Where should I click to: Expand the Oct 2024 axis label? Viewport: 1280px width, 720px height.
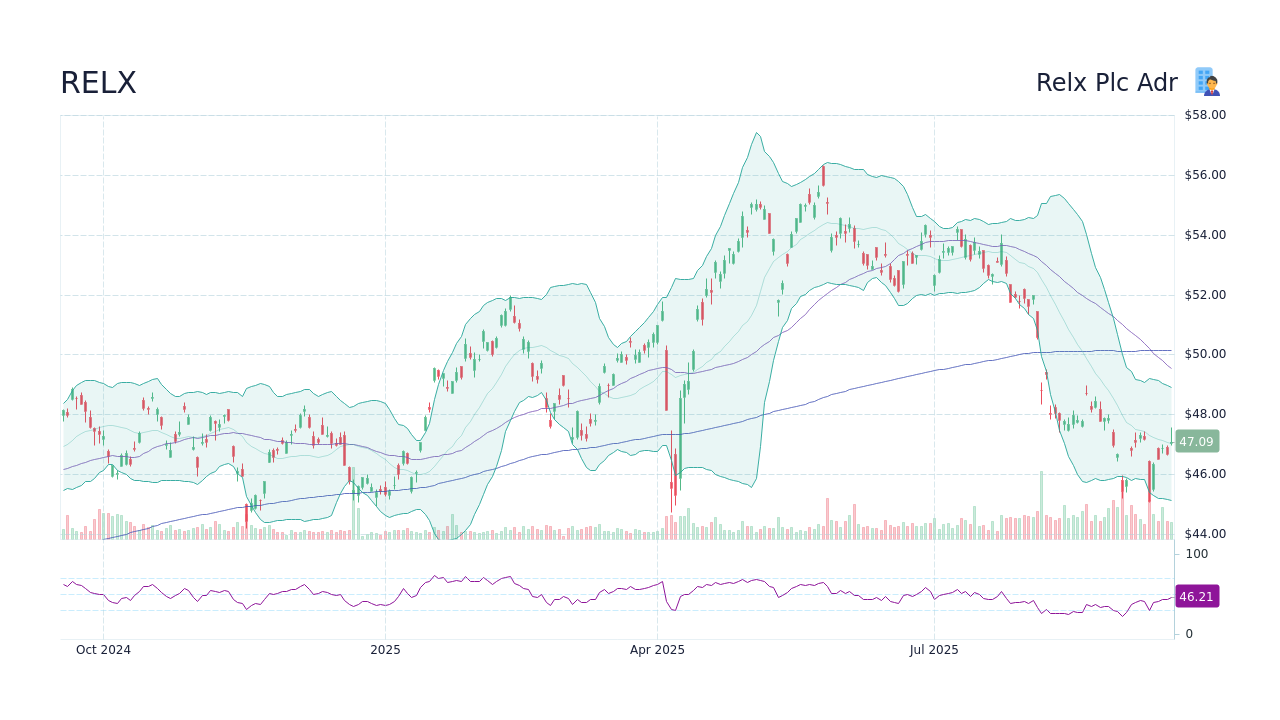click(x=102, y=650)
